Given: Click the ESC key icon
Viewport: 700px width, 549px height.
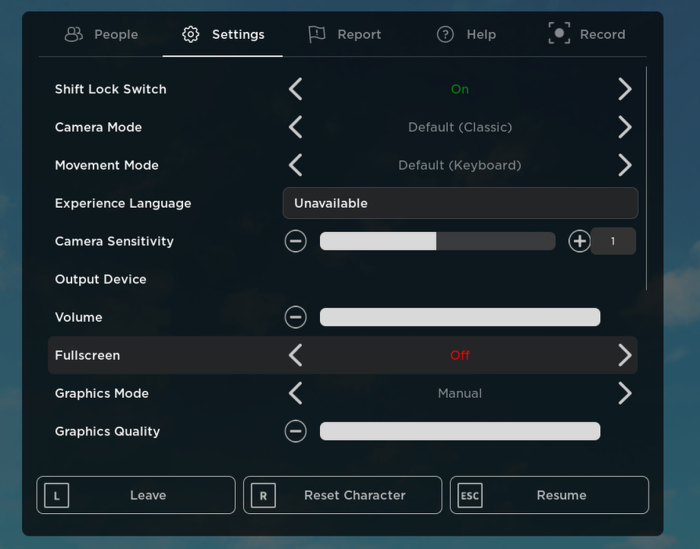Looking at the screenshot, I should pyautogui.click(x=470, y=495).
